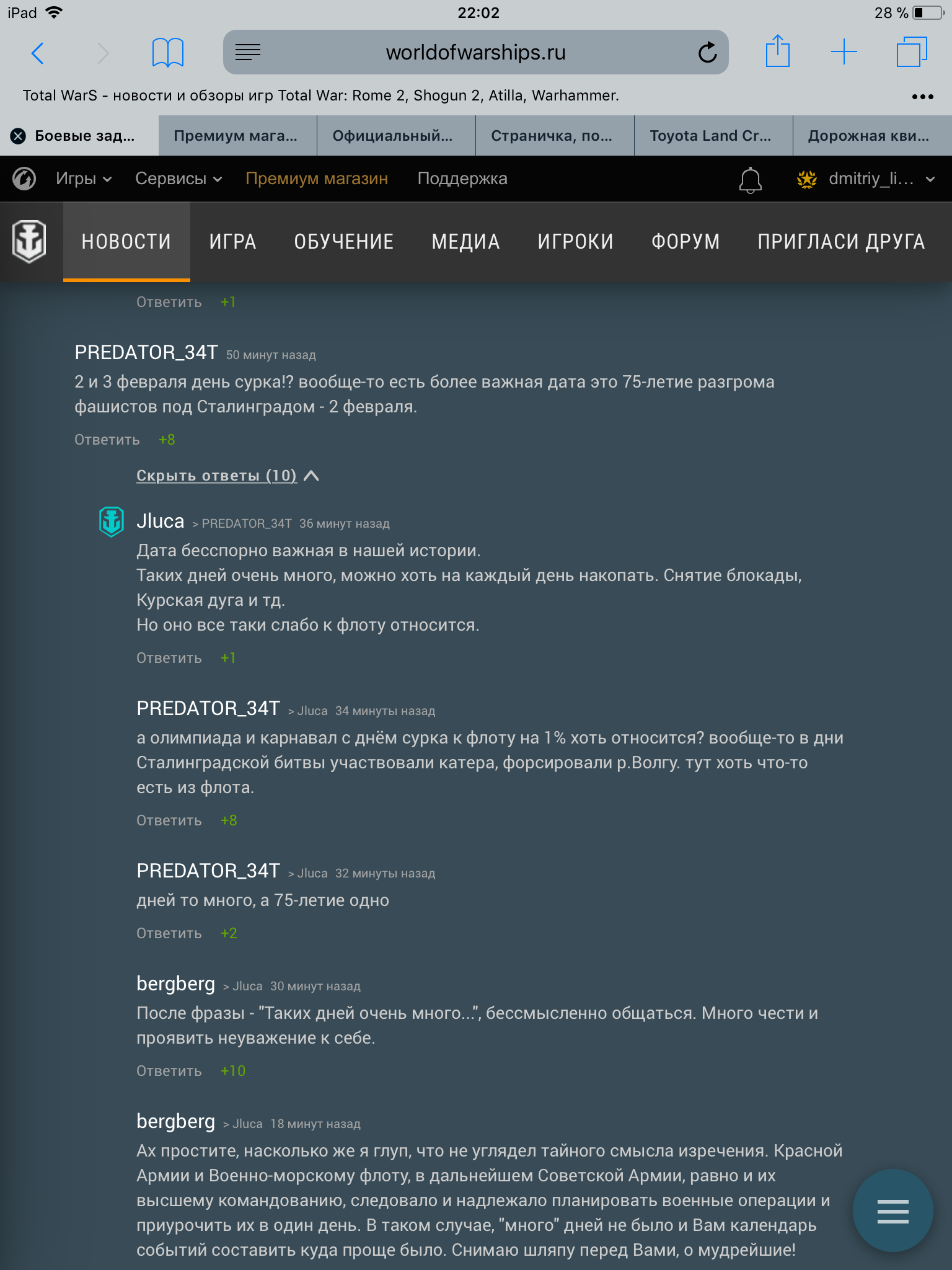Open the Safari bookmarks book icon

[x=167, y=53]
